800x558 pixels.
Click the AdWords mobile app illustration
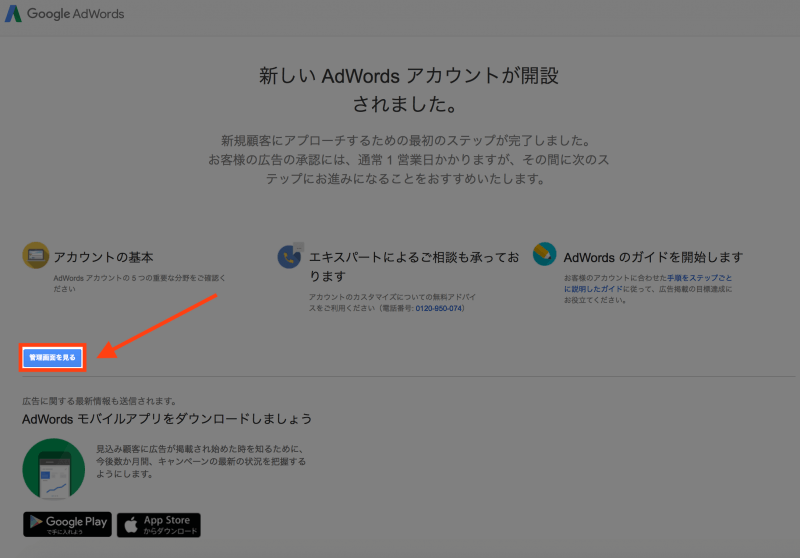pos(54,469)
